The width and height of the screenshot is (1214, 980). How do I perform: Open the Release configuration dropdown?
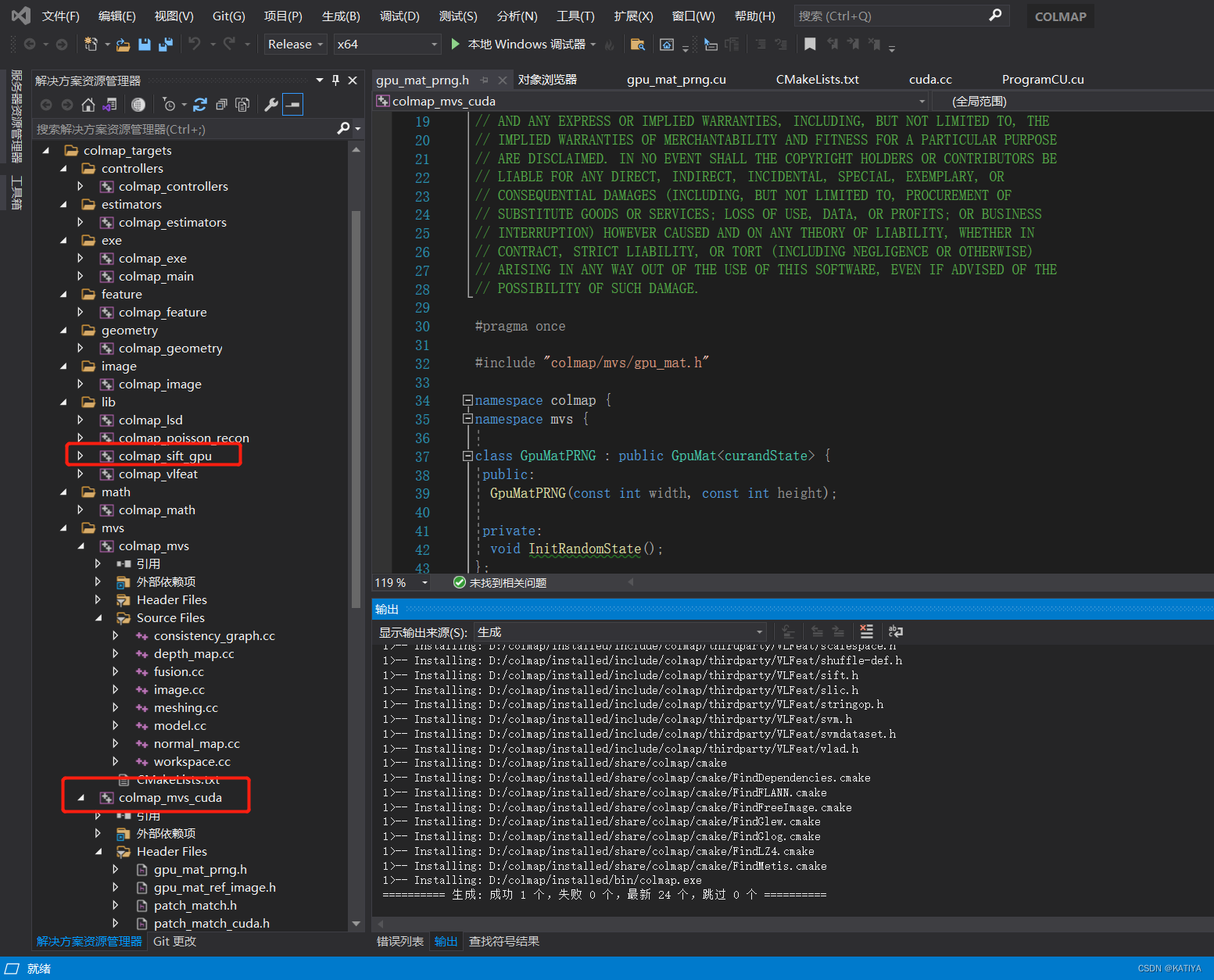point(295,44)
